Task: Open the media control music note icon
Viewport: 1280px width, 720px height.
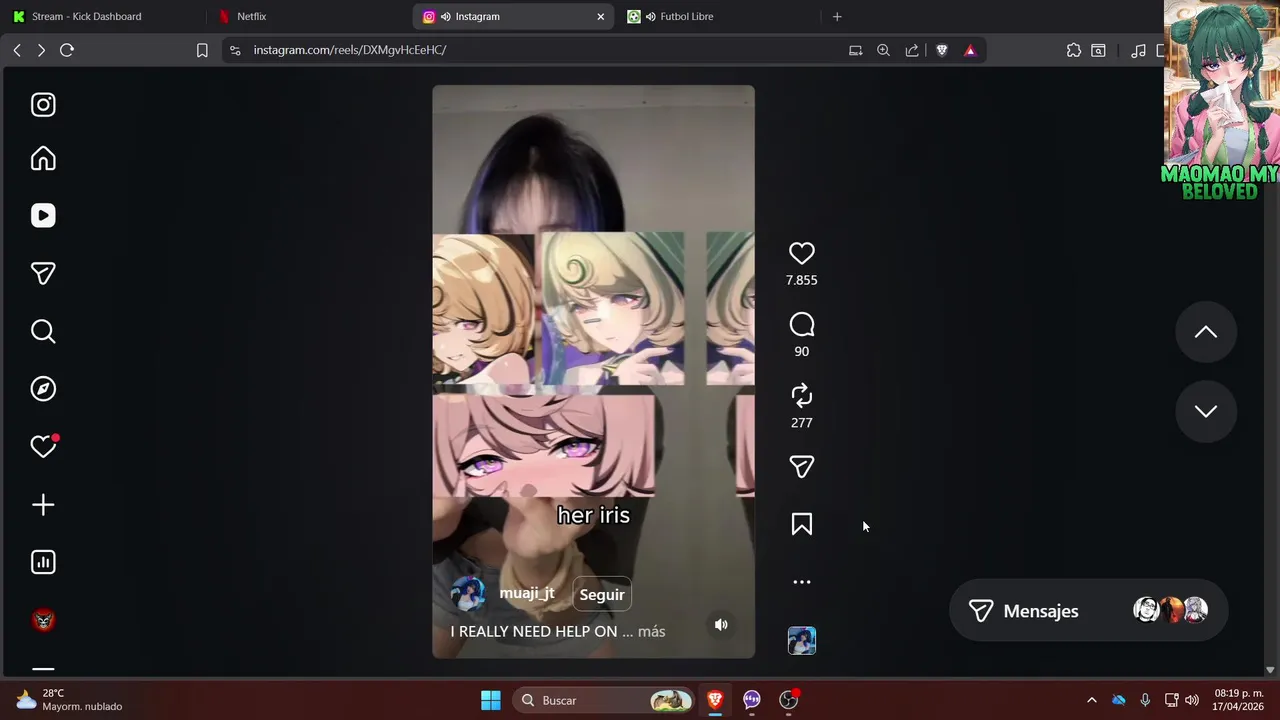Action: (1138, 50)
